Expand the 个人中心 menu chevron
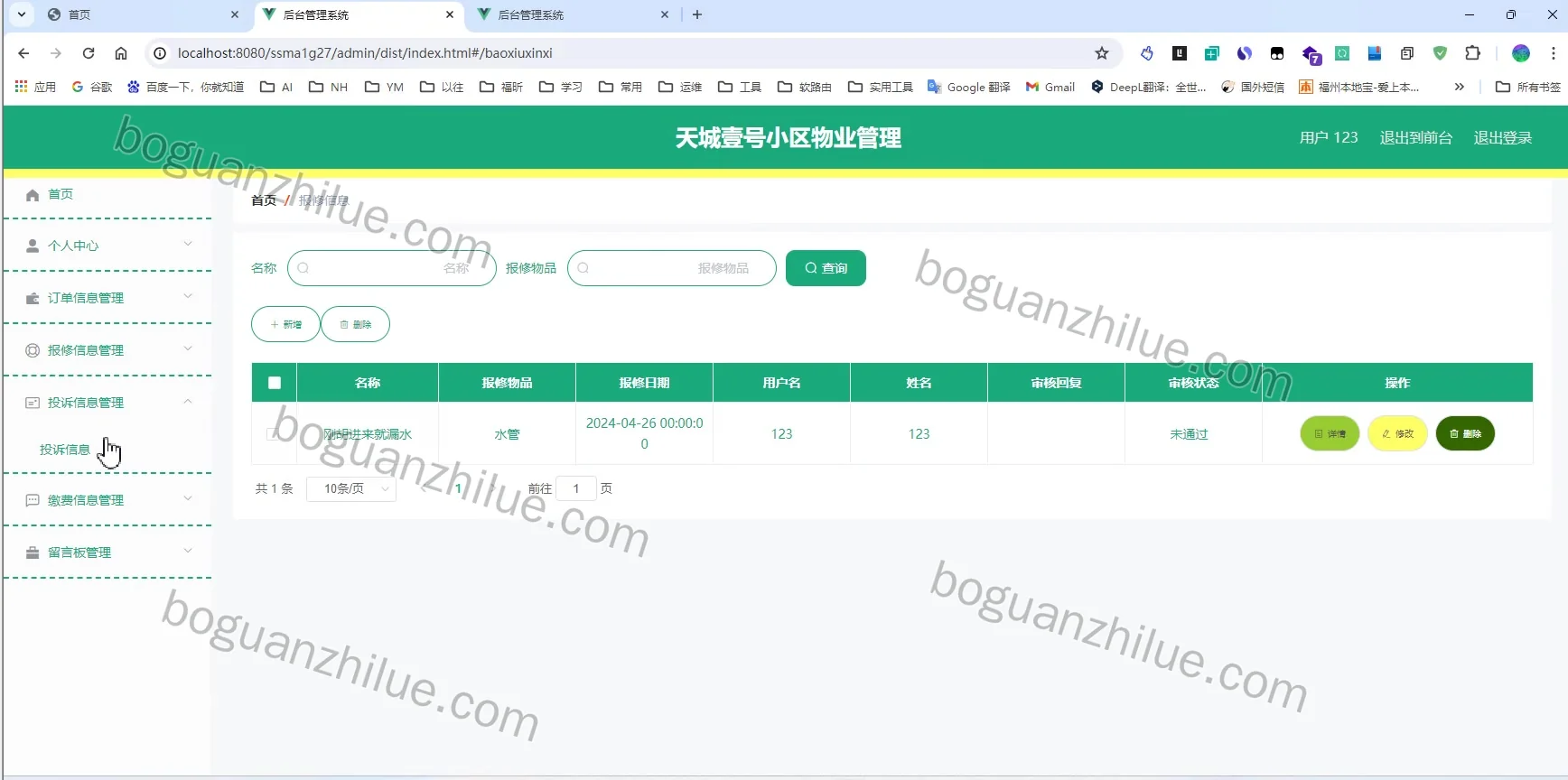The width and height of the screenshot is (1568, 780). pos(188,244)
